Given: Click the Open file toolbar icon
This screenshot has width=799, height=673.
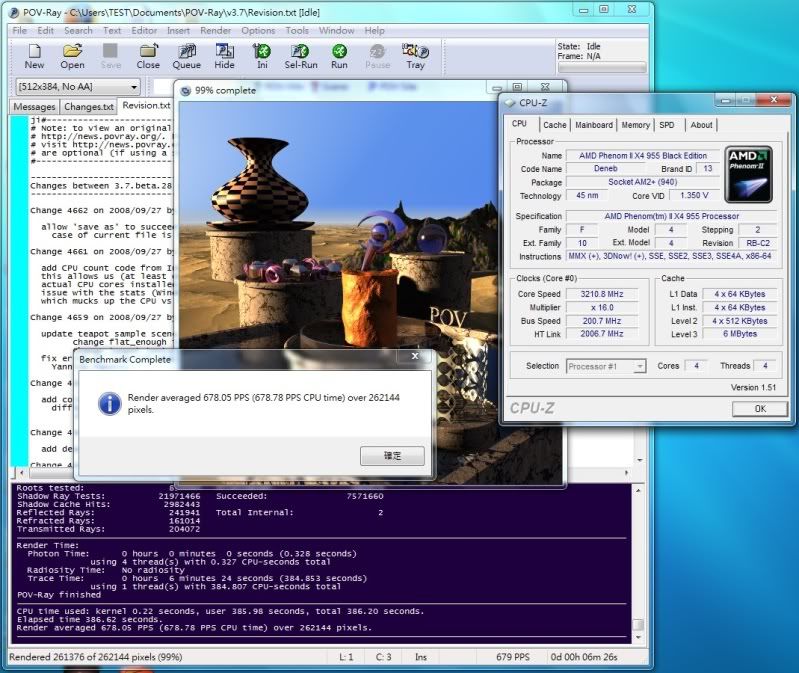Looking at the screenshot, I should tap(72, 56).
